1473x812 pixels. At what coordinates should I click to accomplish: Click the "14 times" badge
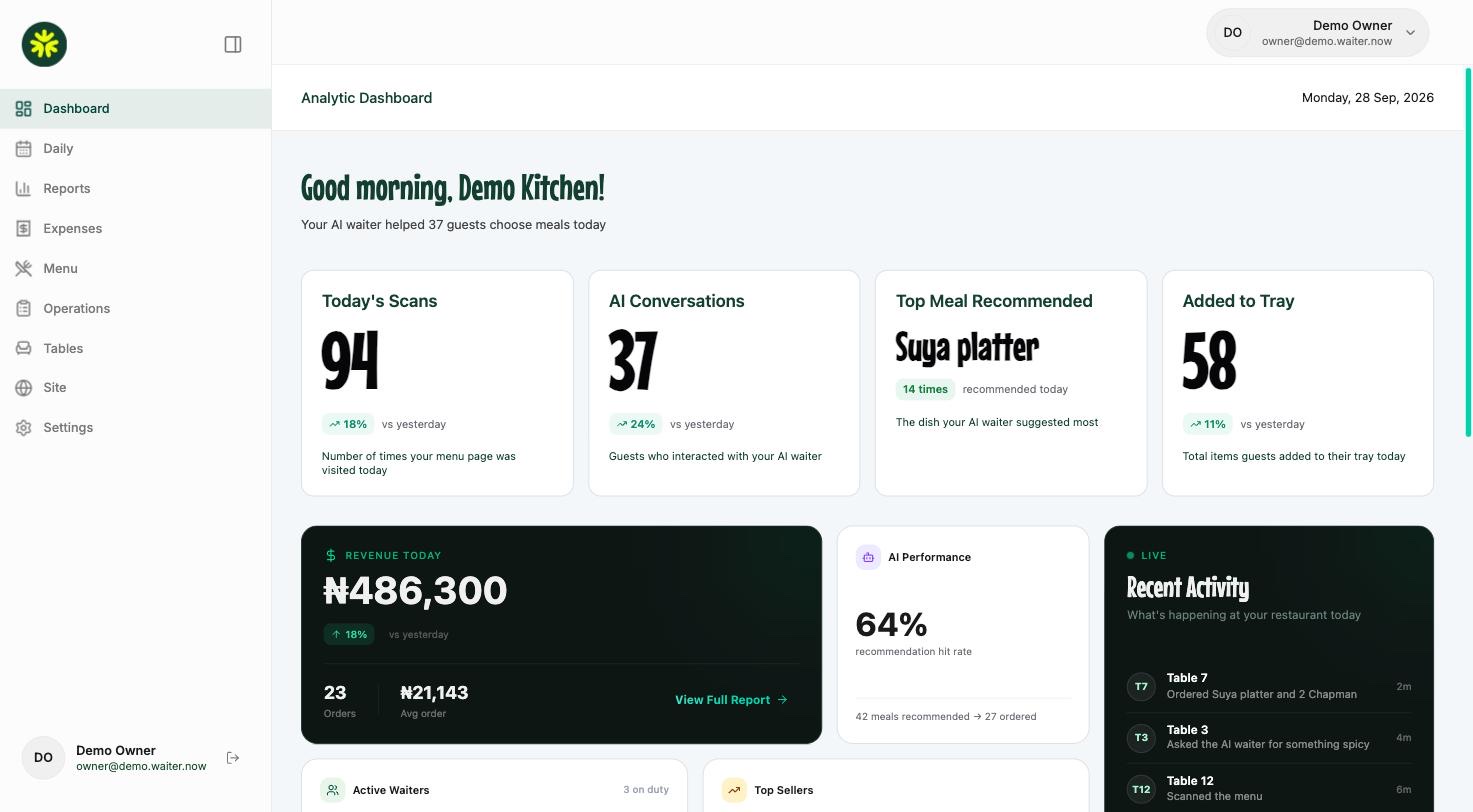[x=925, y=389]
